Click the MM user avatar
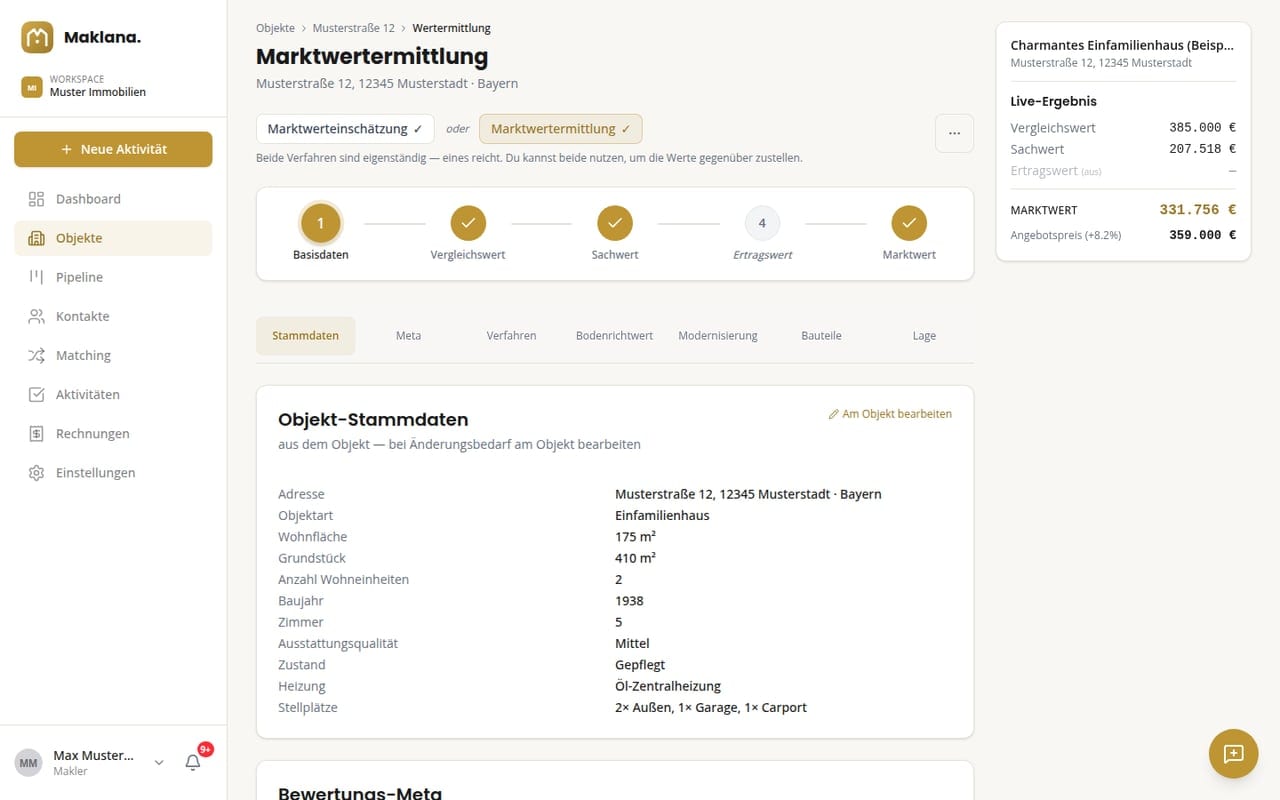The height and width of the screenshot is (800, 1280). point(28,763)
